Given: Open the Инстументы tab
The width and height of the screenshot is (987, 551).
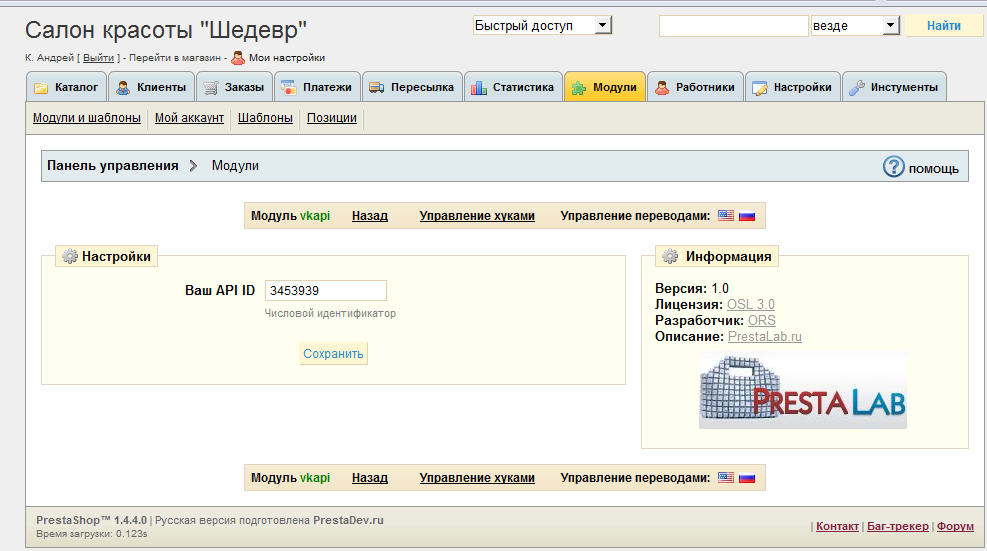Looking at the screenshot, I should [x=894, y=87].
